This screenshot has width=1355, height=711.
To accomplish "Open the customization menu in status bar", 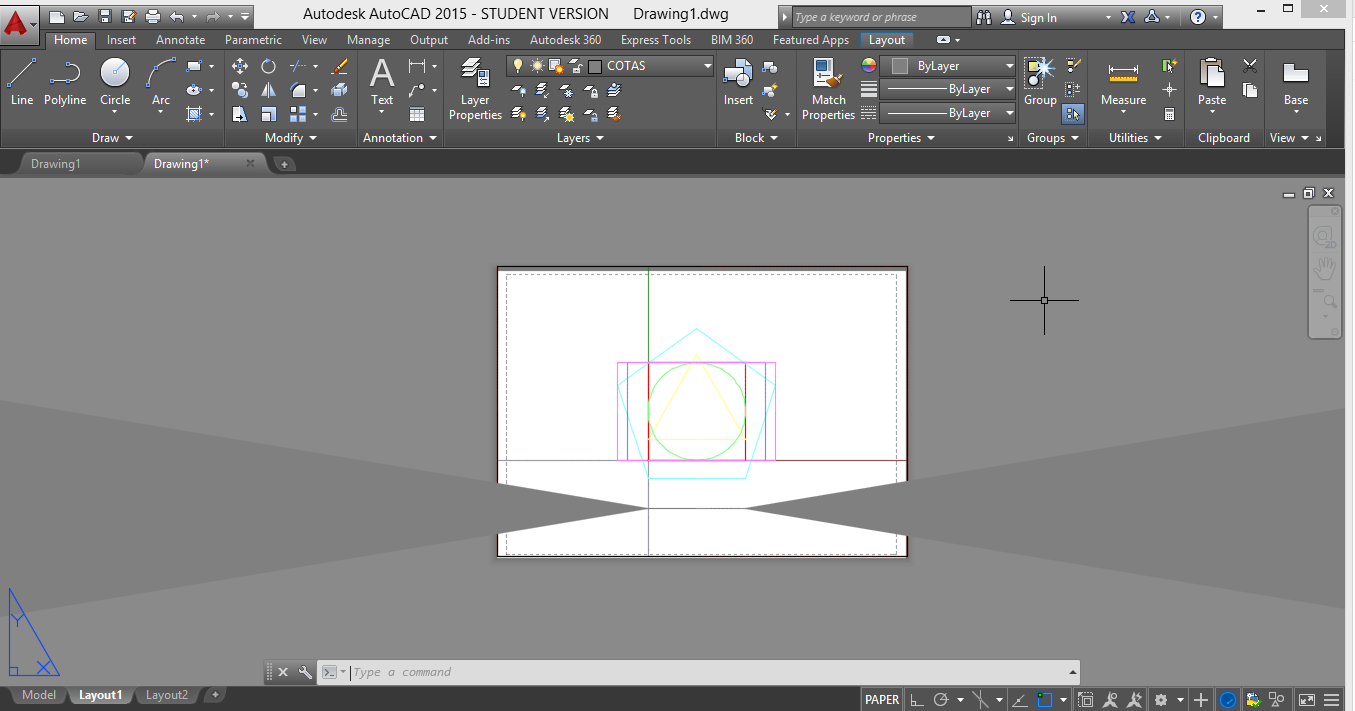I will [1331, 699].
